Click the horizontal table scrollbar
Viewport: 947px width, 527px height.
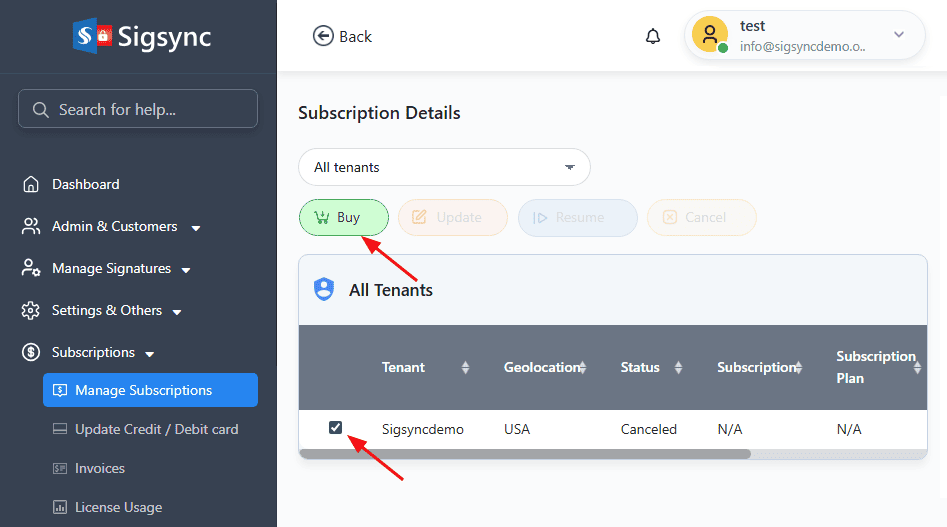pos(524,454)
